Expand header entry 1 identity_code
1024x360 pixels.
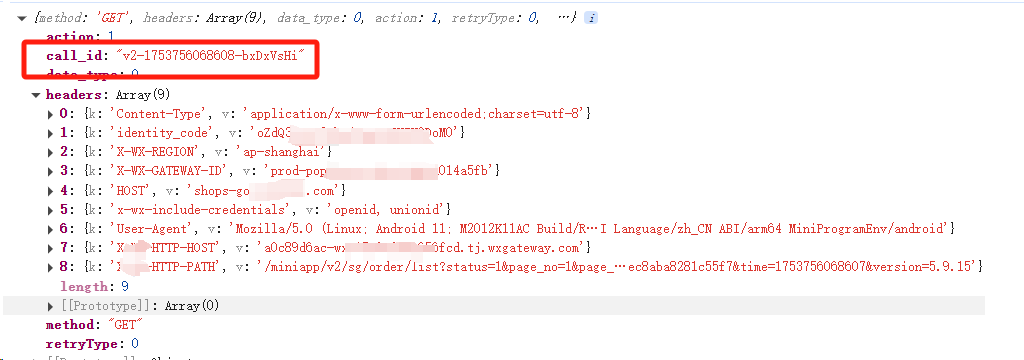click(x=51, y=133)
